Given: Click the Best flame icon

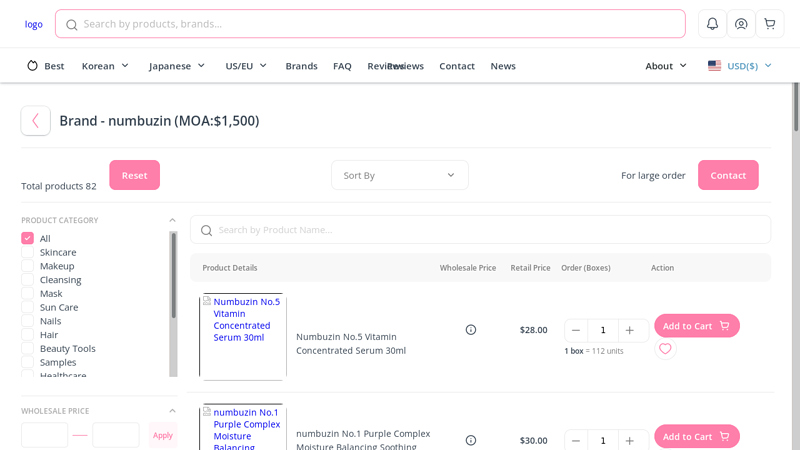Looking at the screenshot, I should 32,66.
